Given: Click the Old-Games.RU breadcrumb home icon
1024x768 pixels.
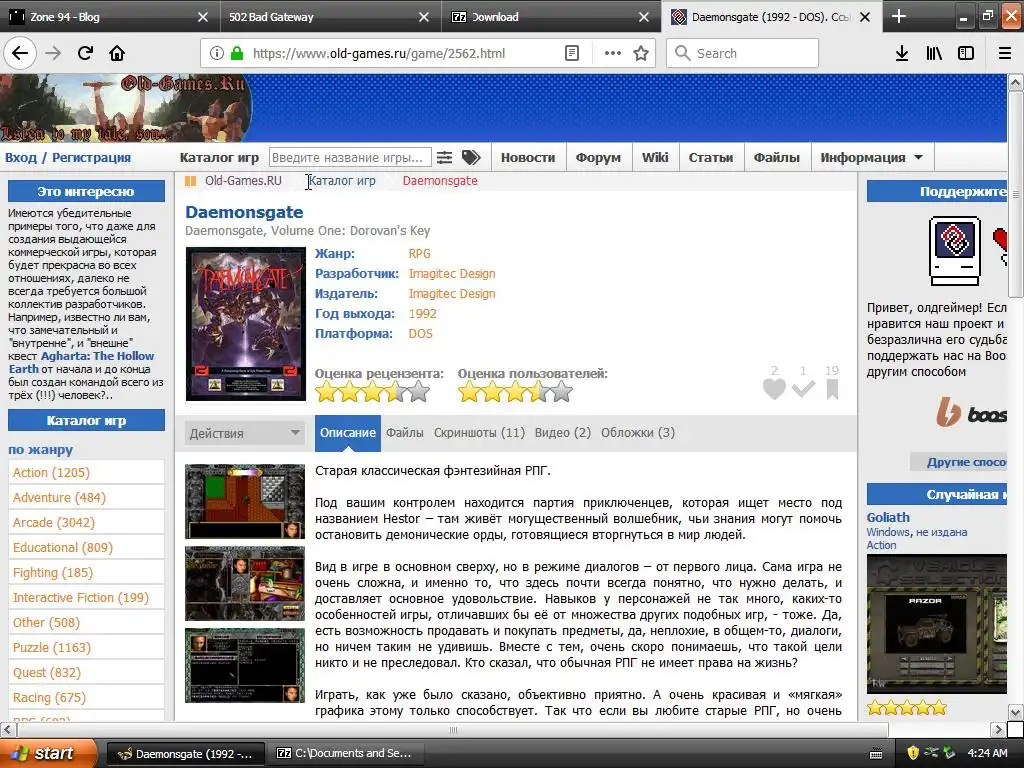Looking at the screenshot, I should [190, 181].
